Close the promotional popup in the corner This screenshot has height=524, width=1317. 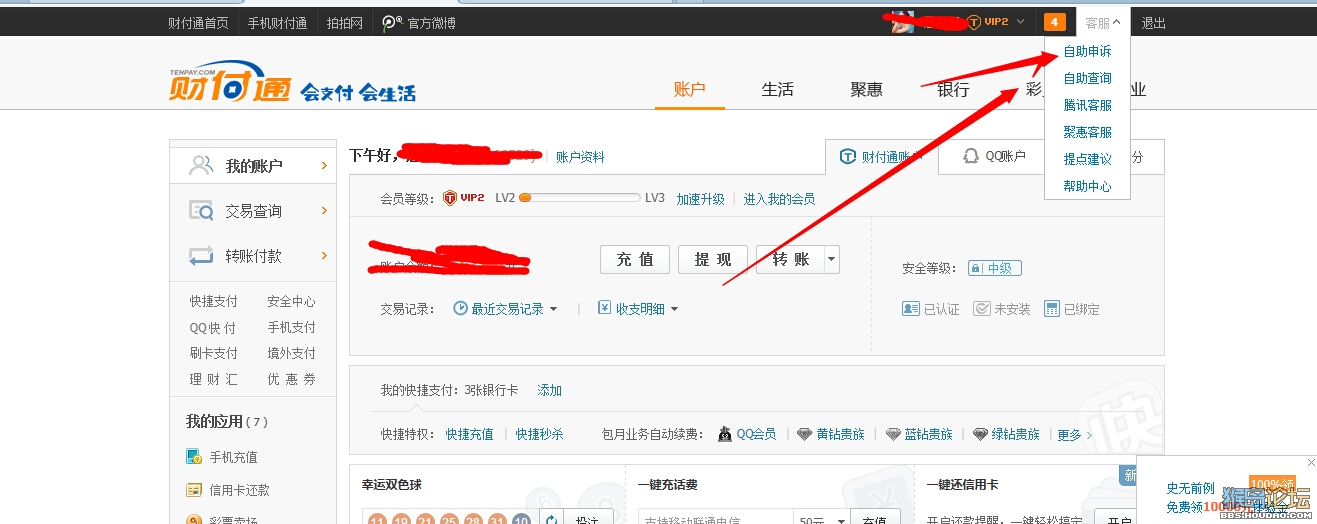1311,462
